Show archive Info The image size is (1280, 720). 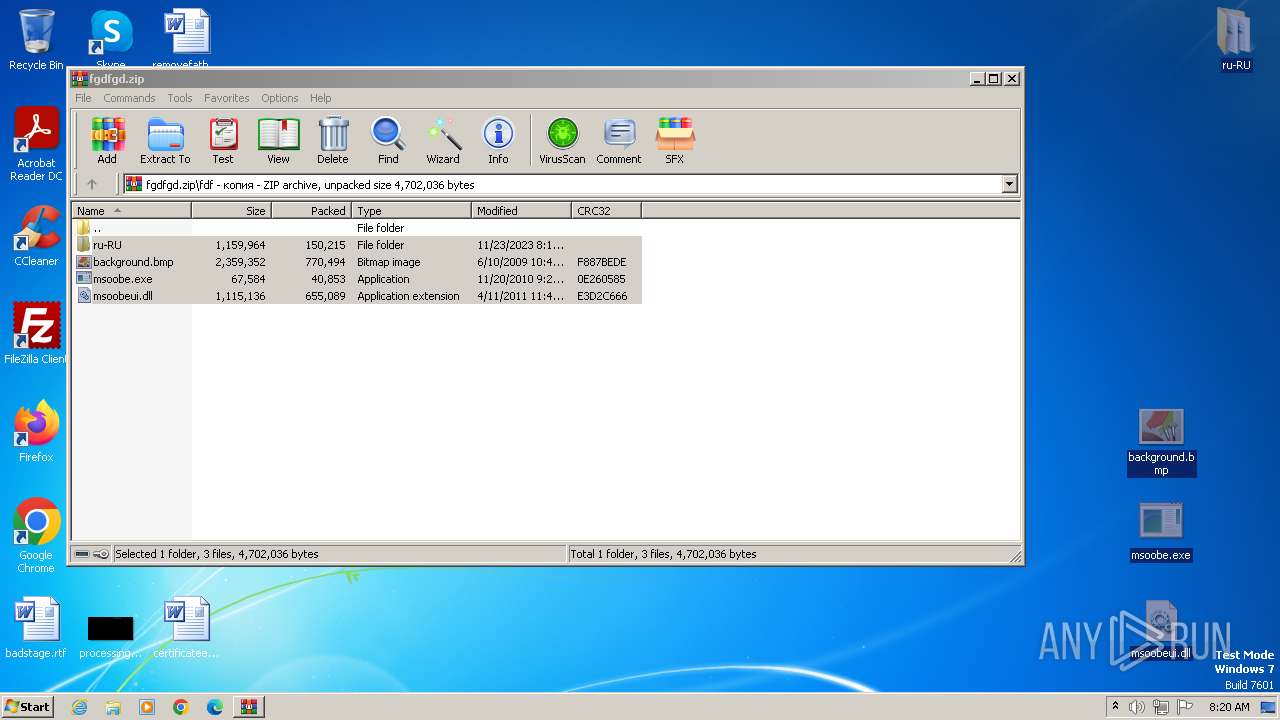click(x=498, y=140)
